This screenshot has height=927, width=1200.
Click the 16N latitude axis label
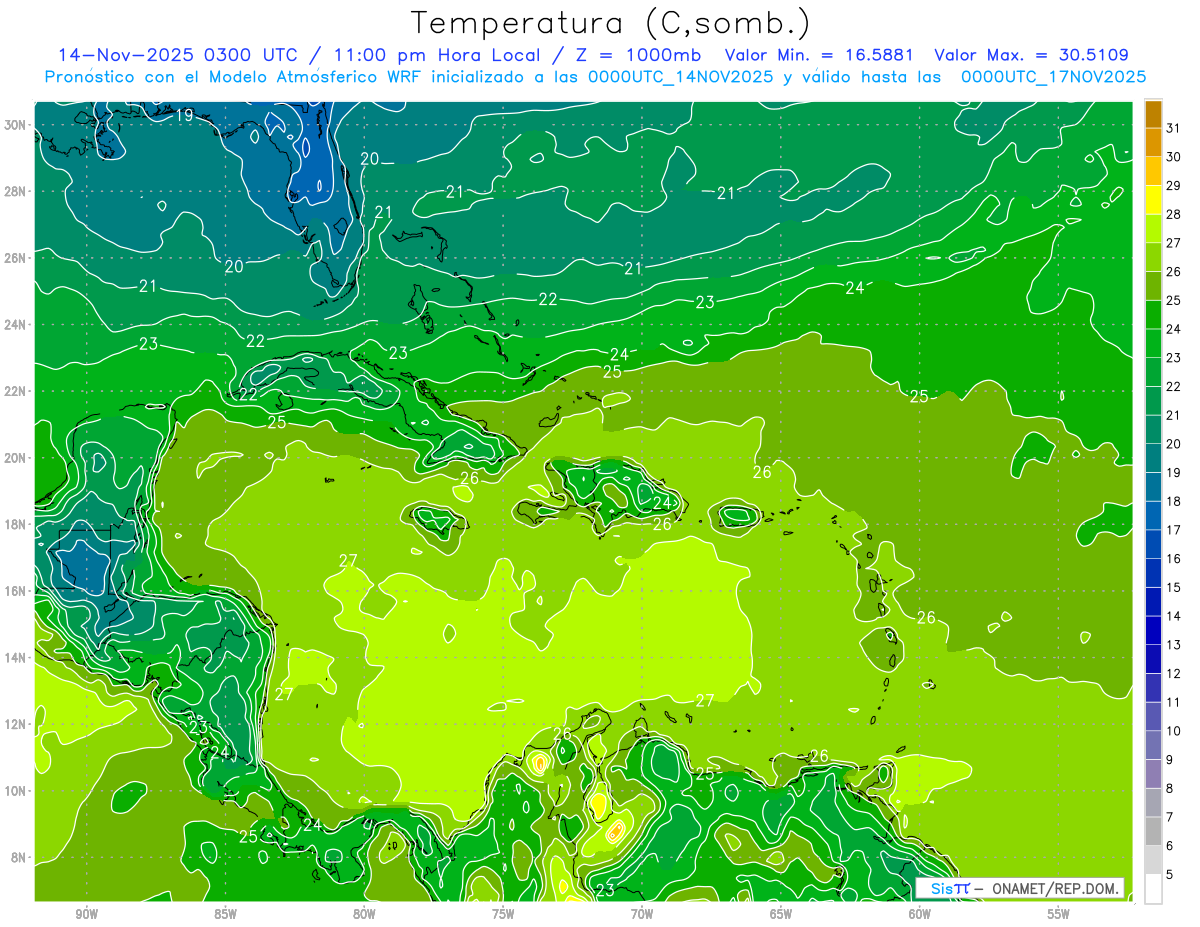point(17,591)
